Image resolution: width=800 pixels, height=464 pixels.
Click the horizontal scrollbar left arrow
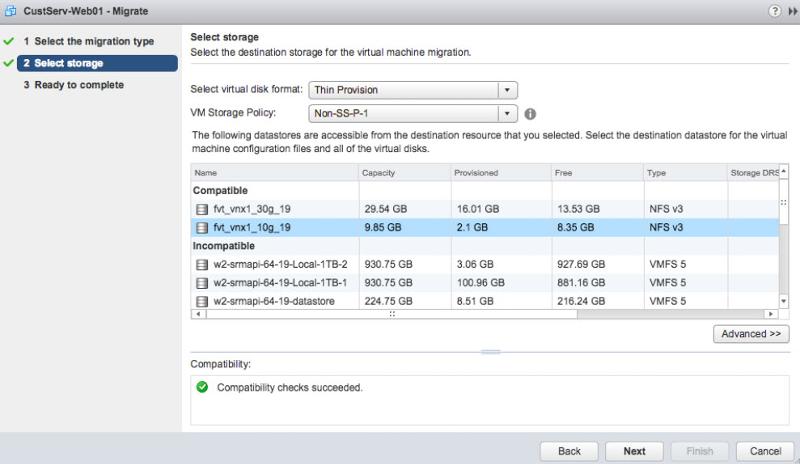[x=198, y=314]
